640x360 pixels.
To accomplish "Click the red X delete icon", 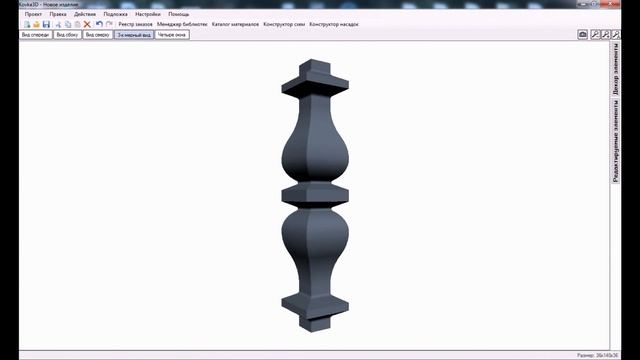I will coord(87,24).
